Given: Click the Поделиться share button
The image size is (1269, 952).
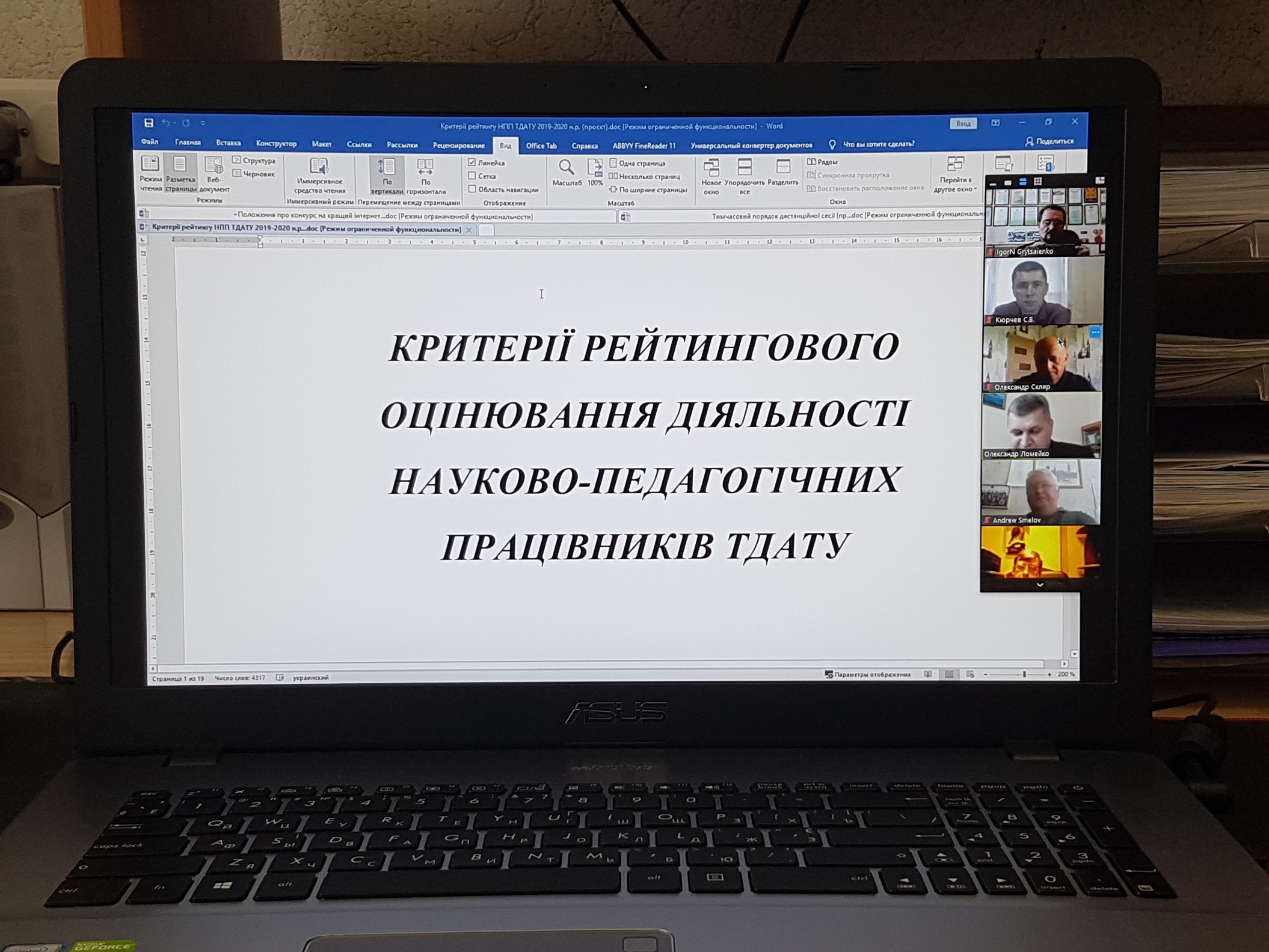Looking at the screenshot, I should (1049, 141).
